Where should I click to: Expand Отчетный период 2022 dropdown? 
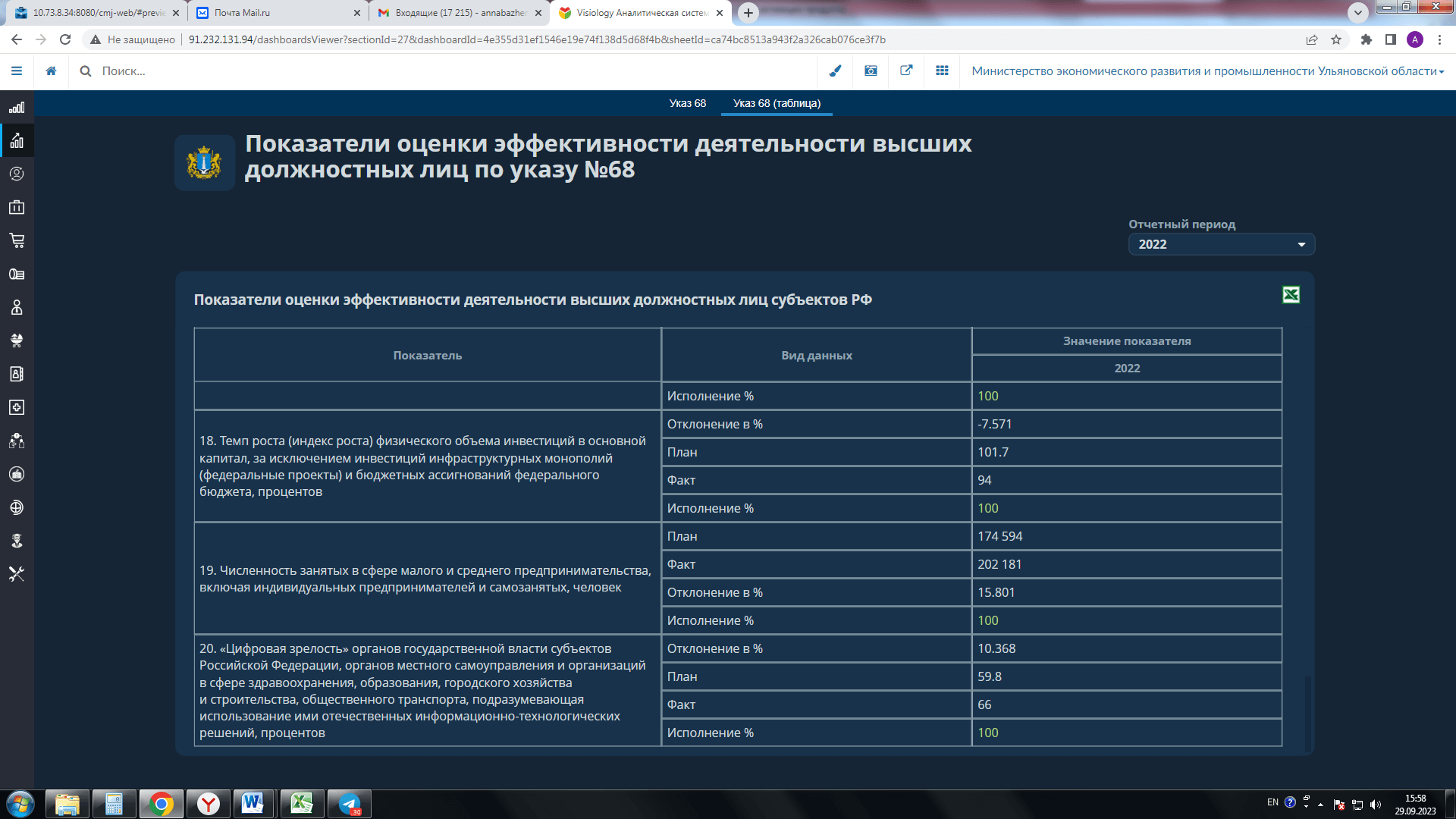(x=1221, y=244)
